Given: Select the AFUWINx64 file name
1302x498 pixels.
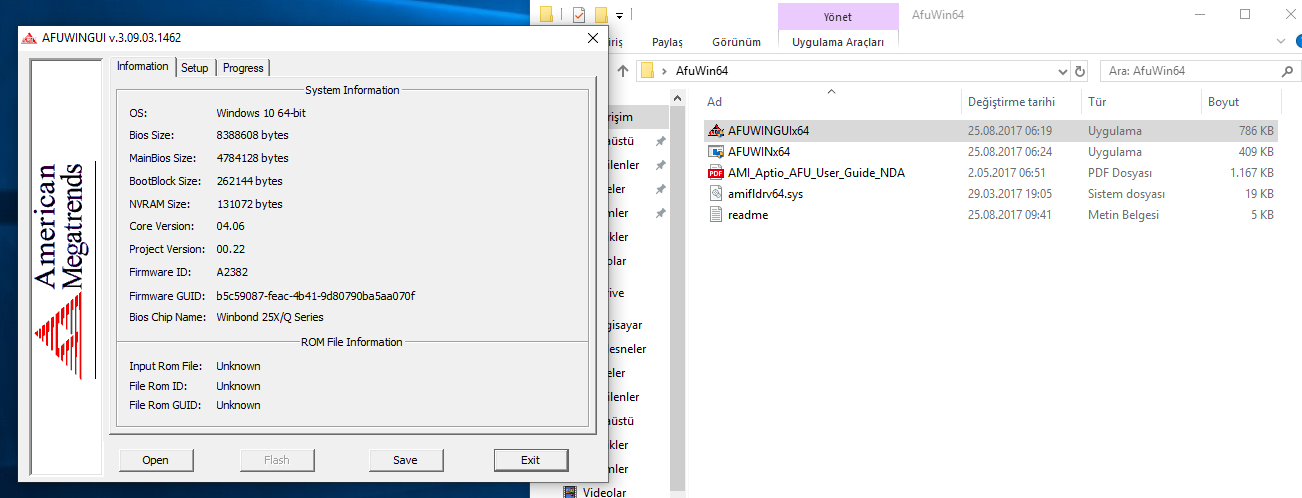Looking at the screenshot, I should (x=759, y=152).
